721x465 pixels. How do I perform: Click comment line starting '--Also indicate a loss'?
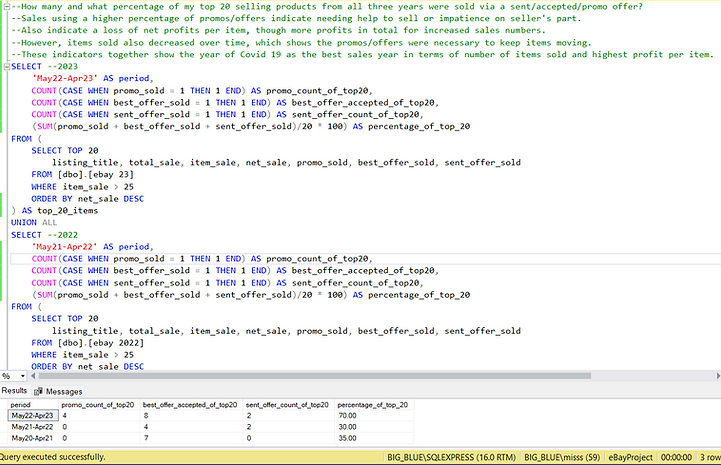[278, 30]
